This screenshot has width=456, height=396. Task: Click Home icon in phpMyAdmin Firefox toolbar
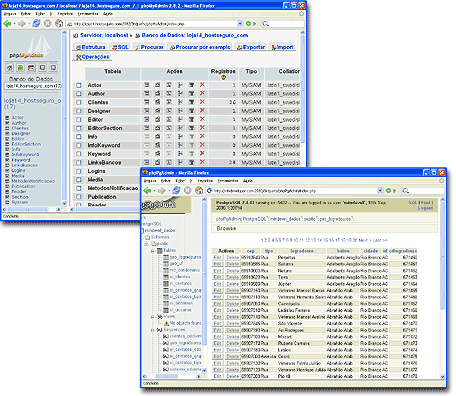click(x=59, y=23)
